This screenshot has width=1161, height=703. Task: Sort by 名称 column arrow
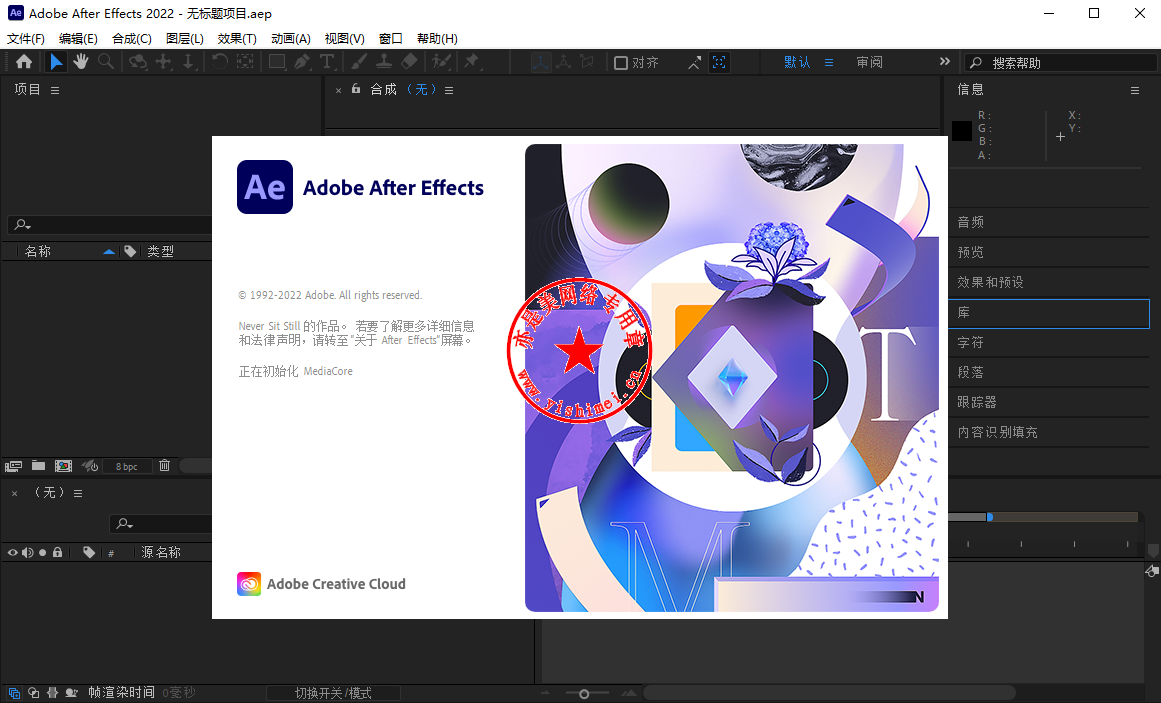coord(109,252)
